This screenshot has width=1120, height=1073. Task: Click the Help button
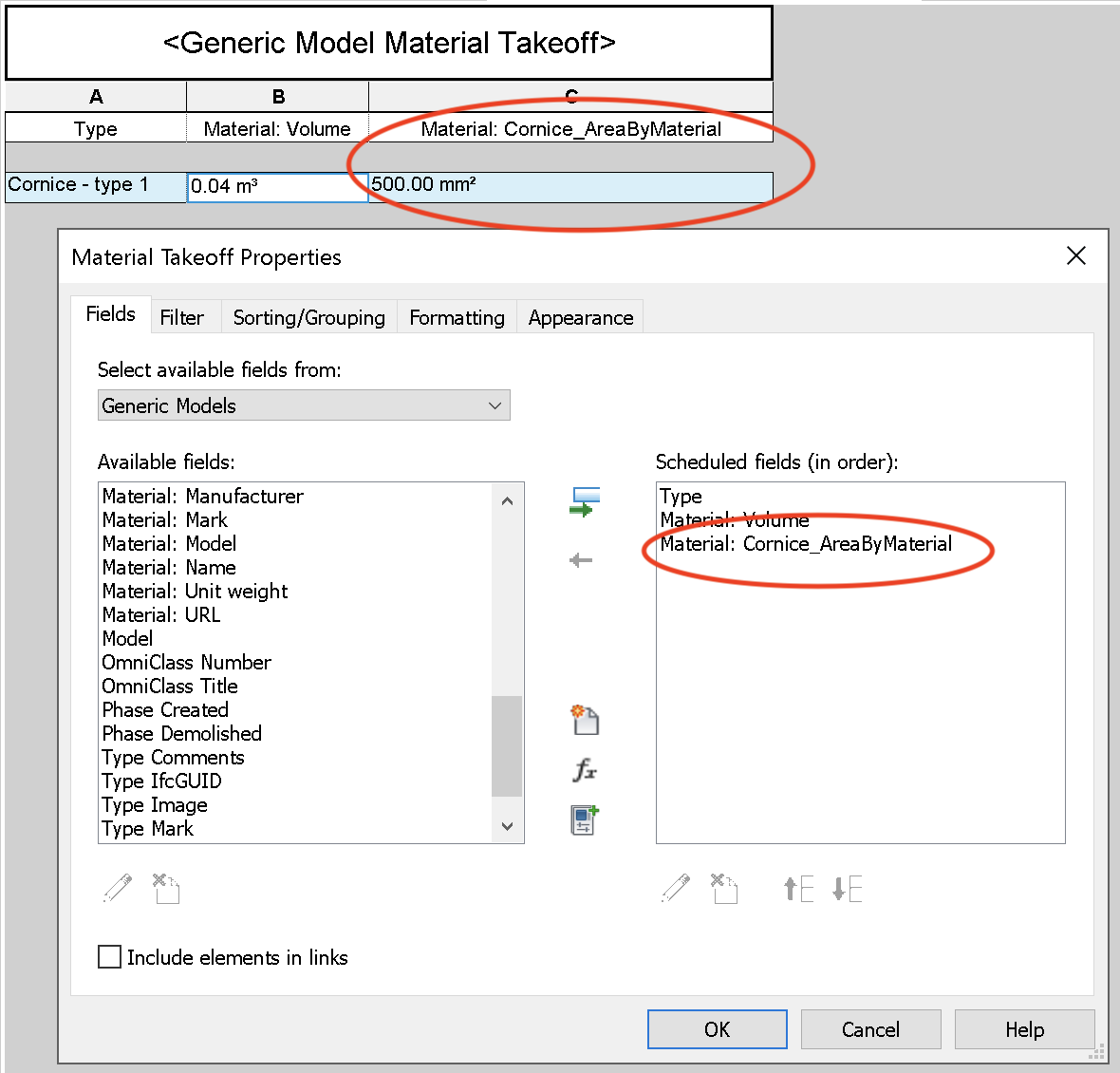coord(1024,1029)
